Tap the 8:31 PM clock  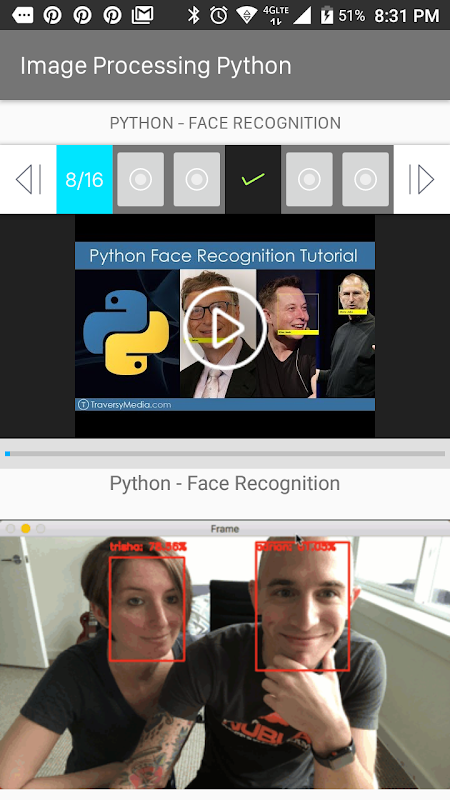coord(407,16)
